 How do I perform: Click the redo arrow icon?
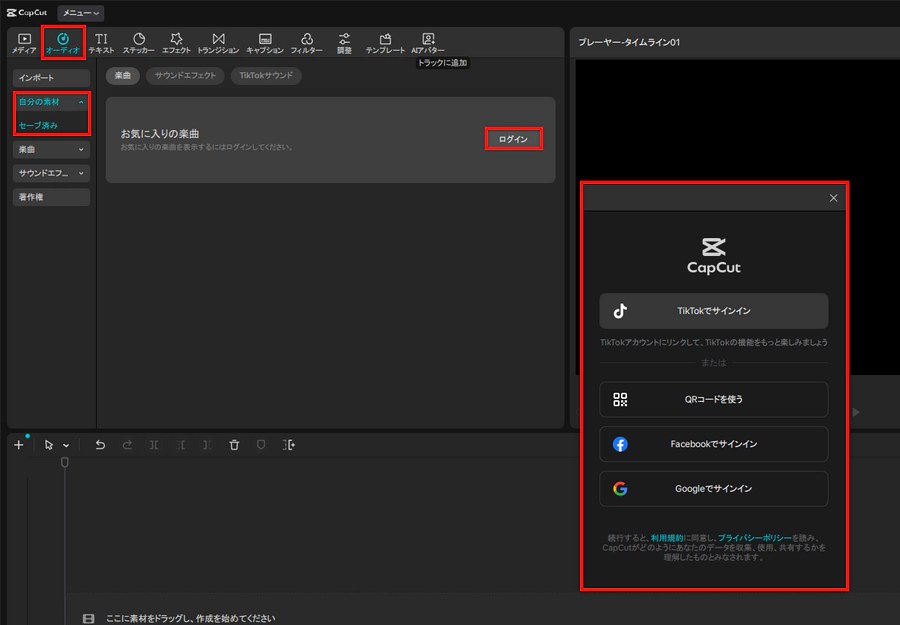(127, 445)
